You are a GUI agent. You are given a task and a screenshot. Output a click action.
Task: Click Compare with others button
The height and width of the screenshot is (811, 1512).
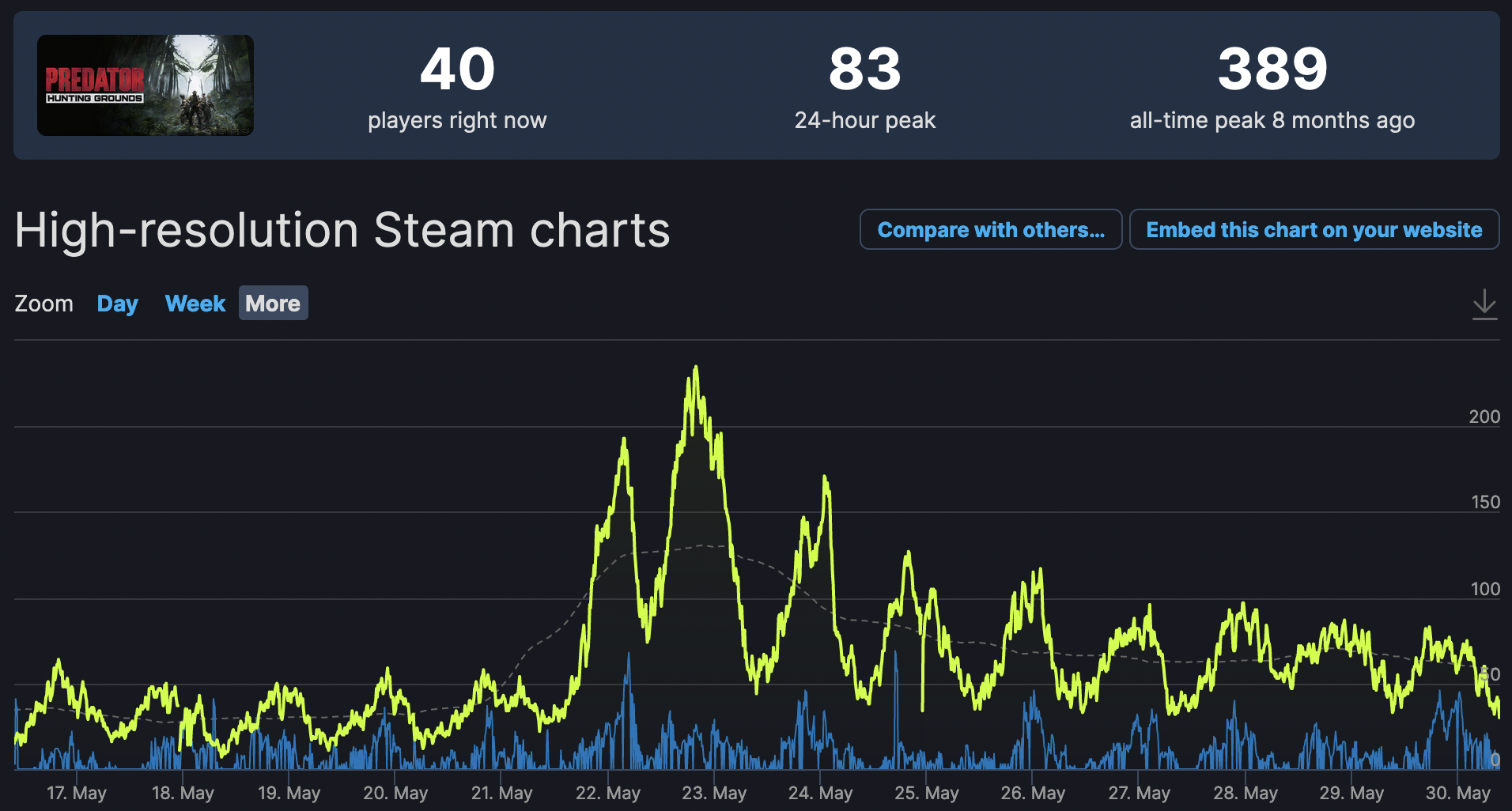point(991,229)
